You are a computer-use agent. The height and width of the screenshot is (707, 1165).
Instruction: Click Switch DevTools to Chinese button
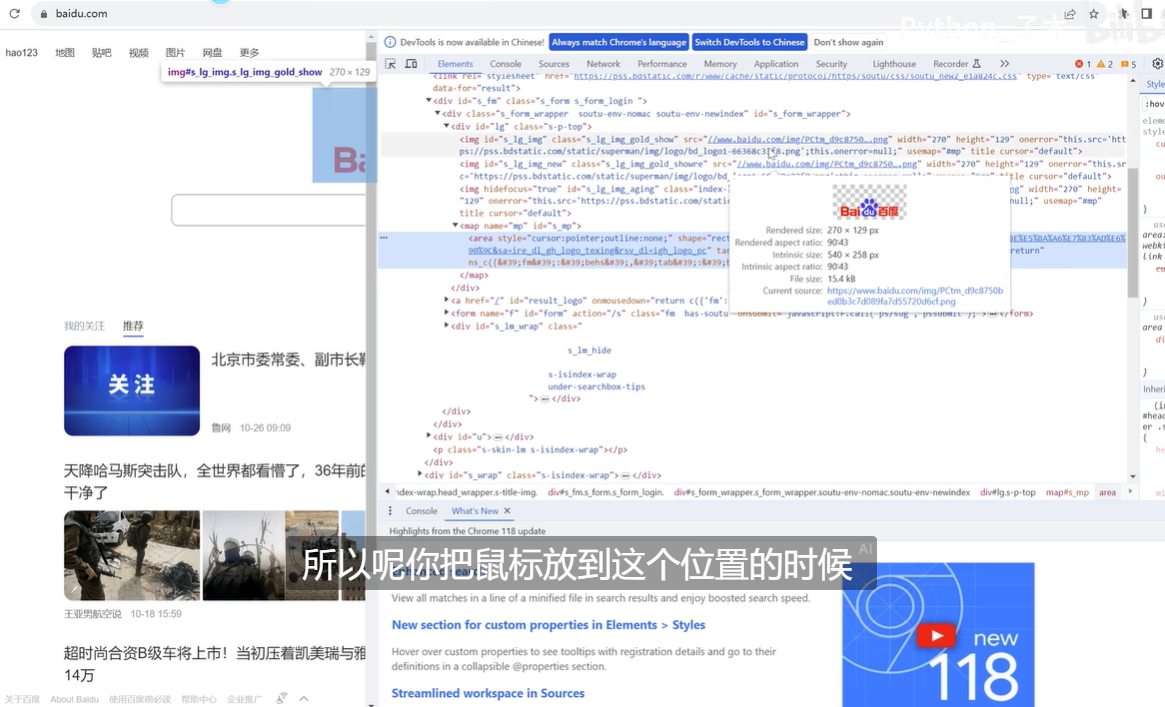pos(749,42)
